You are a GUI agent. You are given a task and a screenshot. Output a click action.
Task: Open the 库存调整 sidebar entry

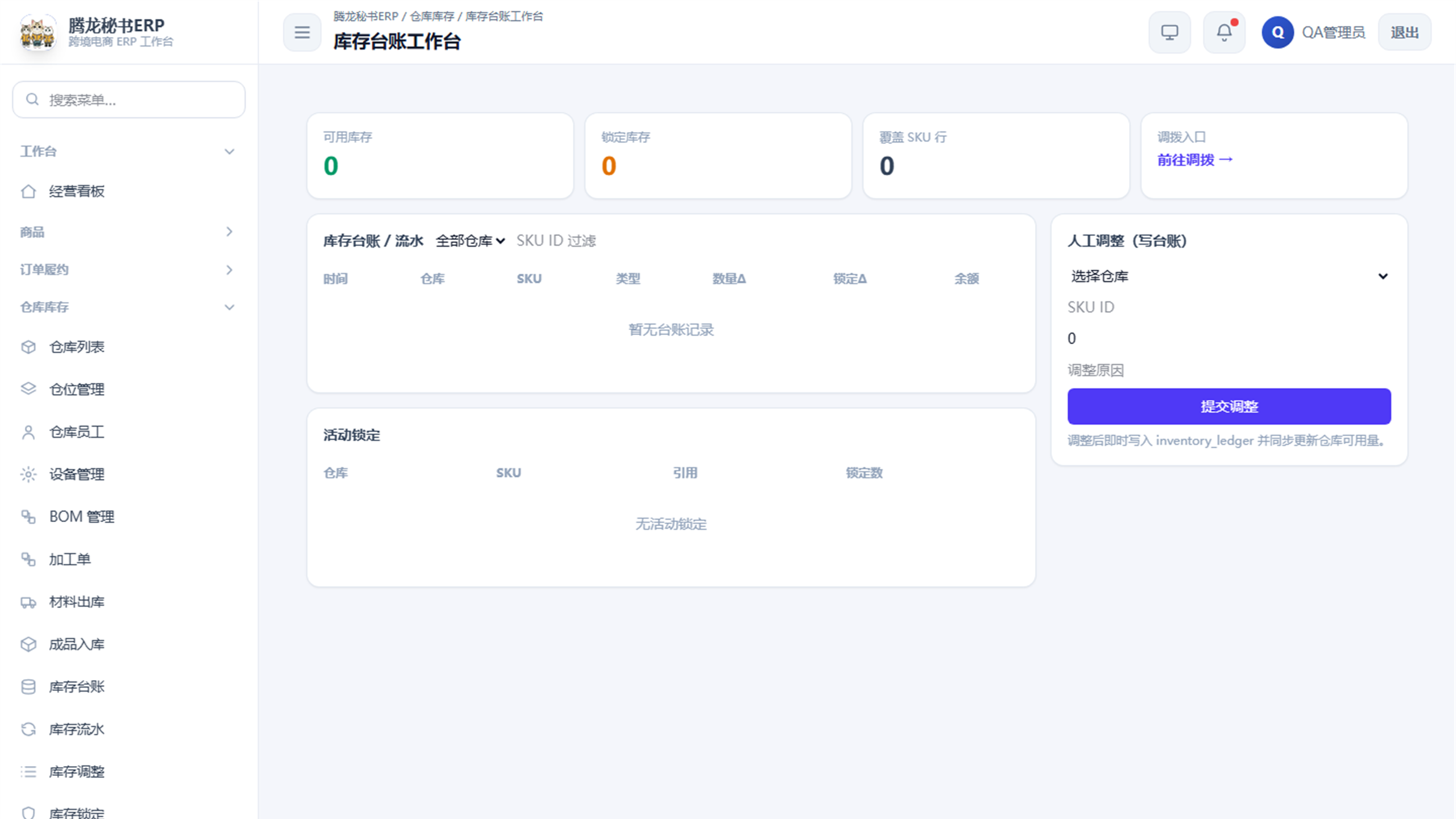[x=129, y=772]
